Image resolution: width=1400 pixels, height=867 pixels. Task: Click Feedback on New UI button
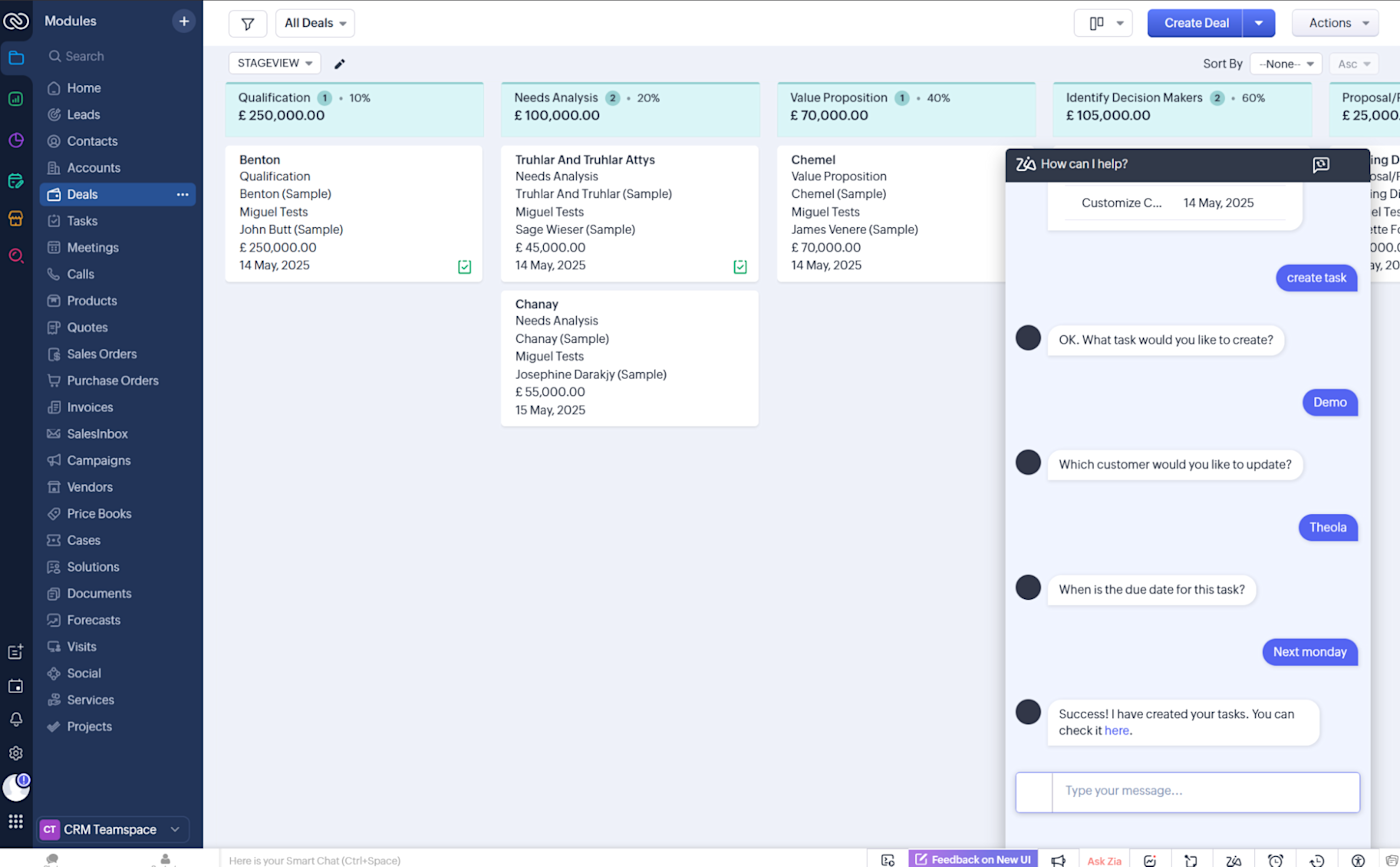click(x=973, y=860)
